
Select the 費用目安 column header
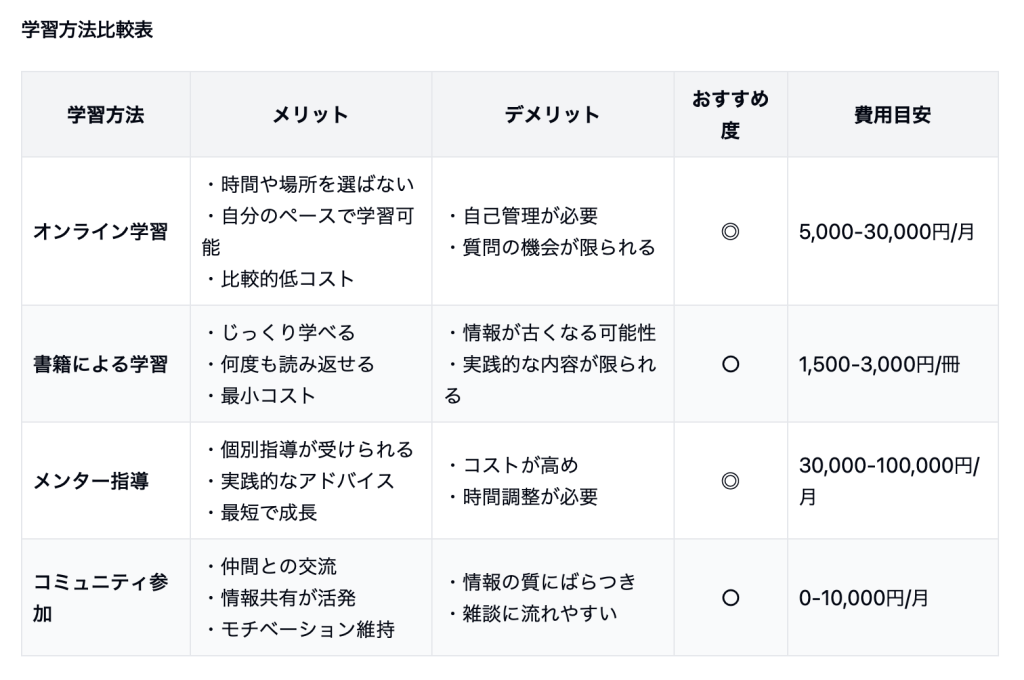(892, 115)
